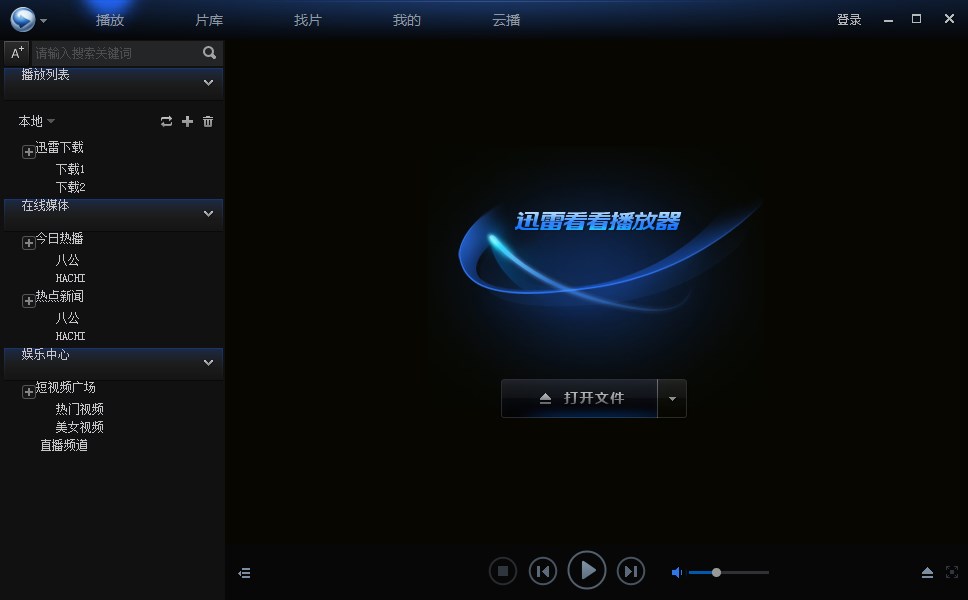
Task: Click the add file plus icon
Action: [x=187, y=121]
